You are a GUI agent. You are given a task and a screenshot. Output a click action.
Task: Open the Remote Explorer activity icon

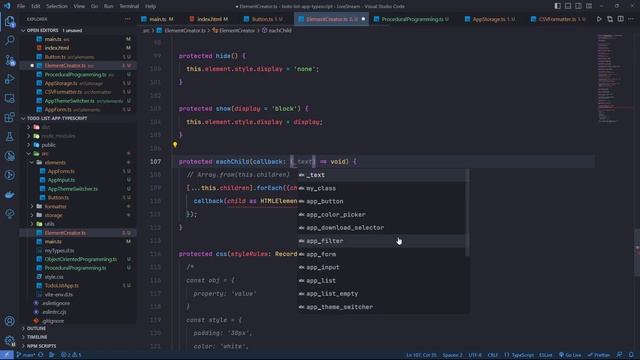[9, 98]
